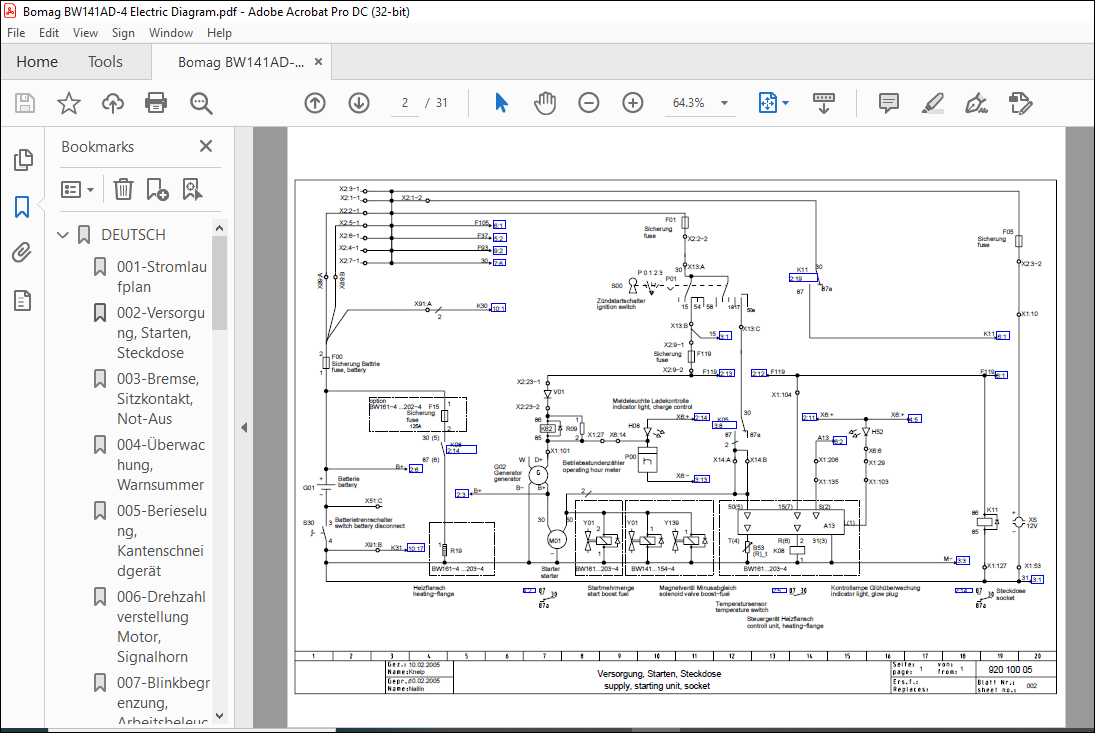Enable scrolling mode keyboard icon
Image resolution: width=1095 pixels, height=733 pixels.
click(823, 103)
